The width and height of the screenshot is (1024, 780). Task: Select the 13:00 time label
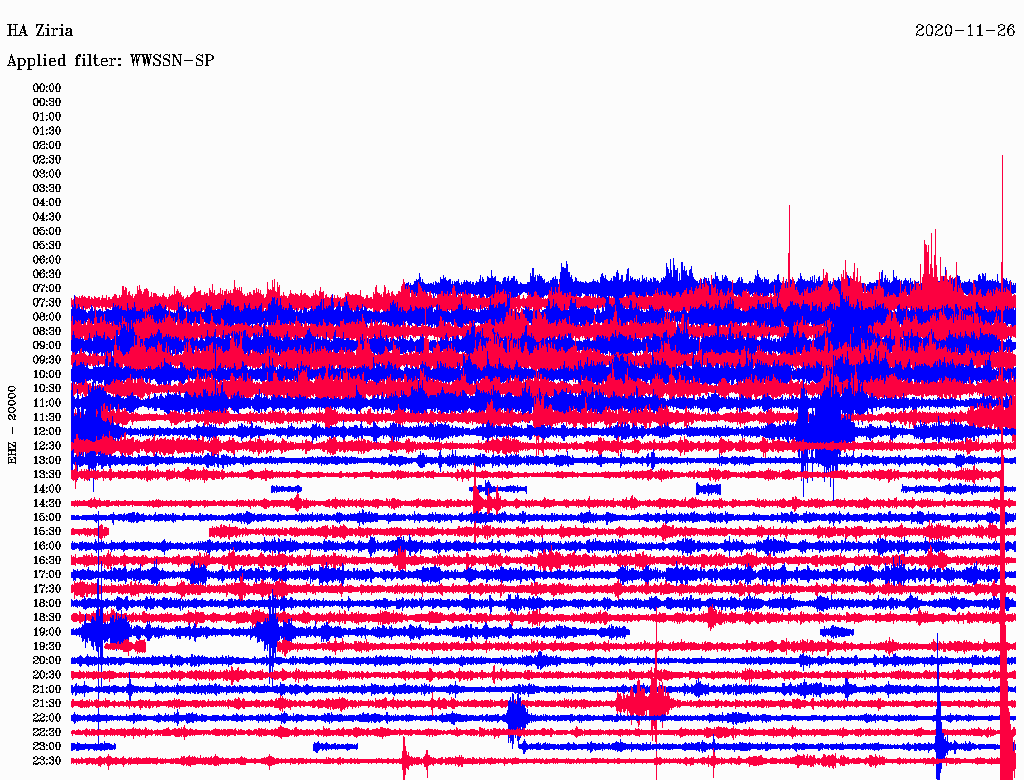47,461
